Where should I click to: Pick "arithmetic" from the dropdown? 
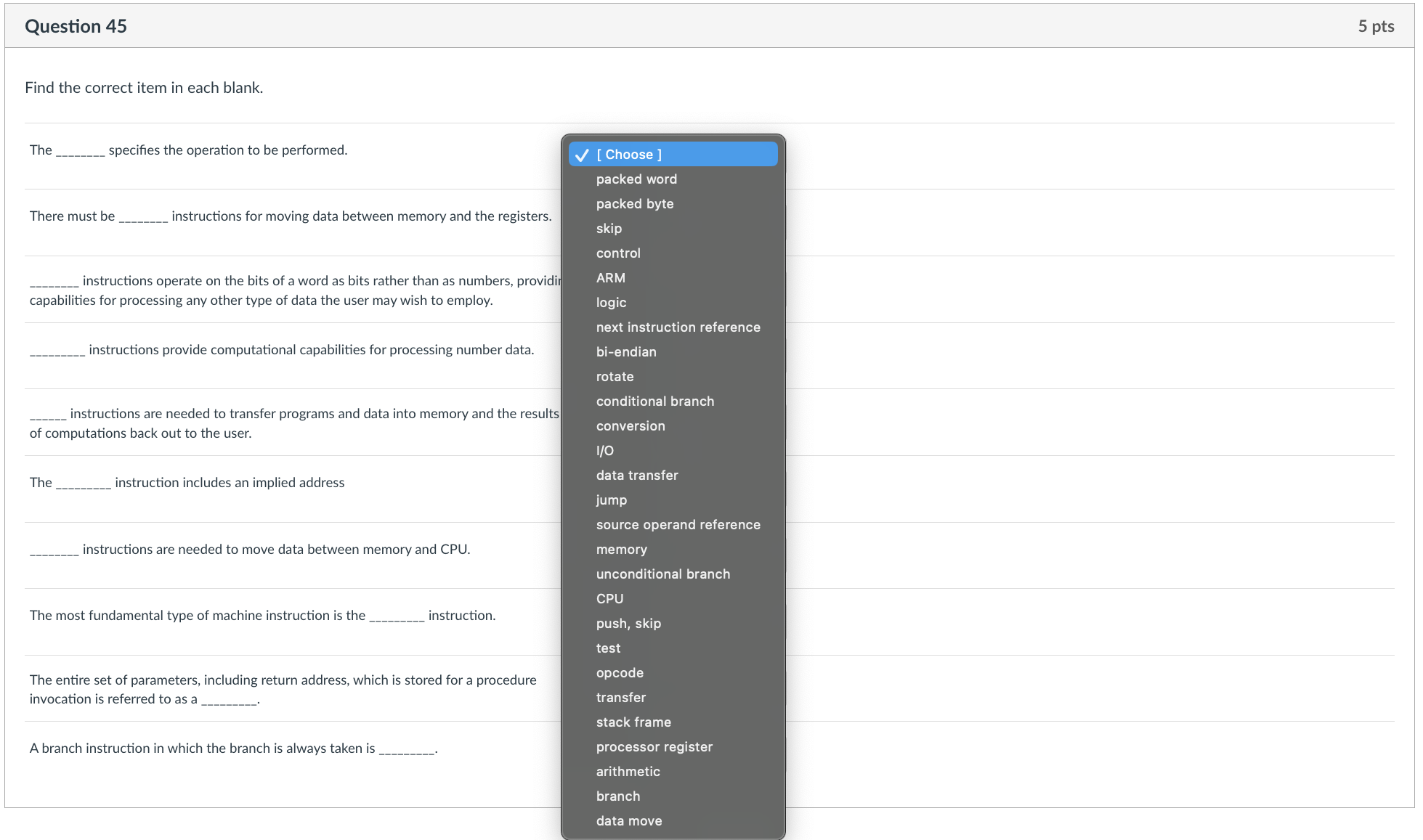point(628,771)
